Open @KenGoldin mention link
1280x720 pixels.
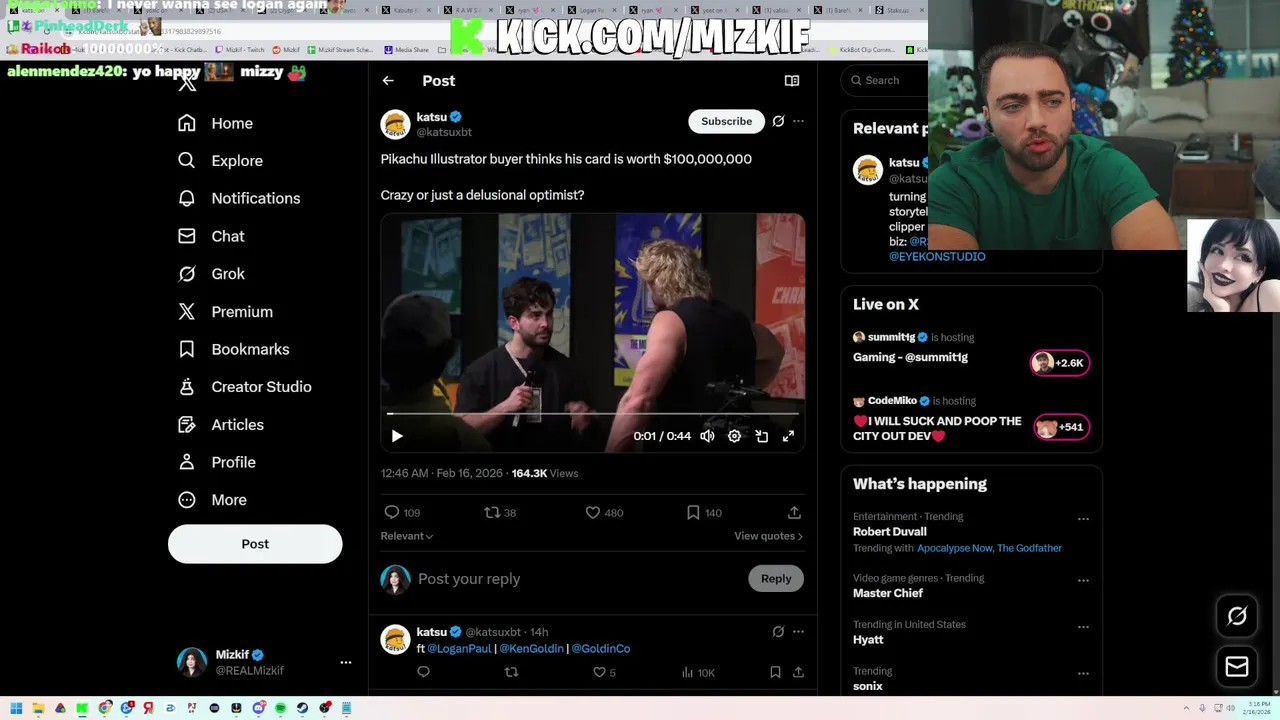pos(531,649)
